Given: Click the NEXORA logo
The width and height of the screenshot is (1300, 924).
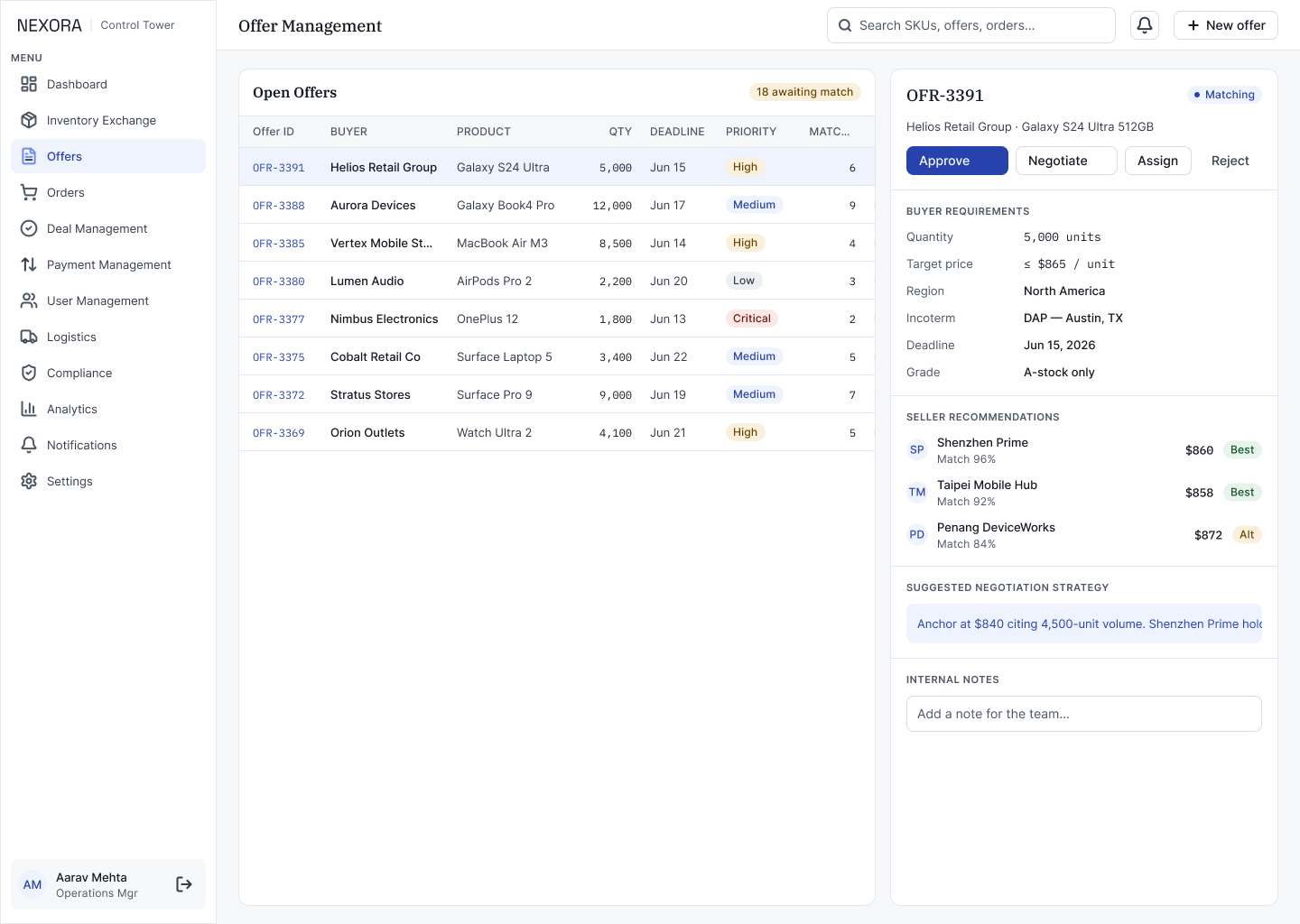Looking at the screenshot, I should [50, 25].
